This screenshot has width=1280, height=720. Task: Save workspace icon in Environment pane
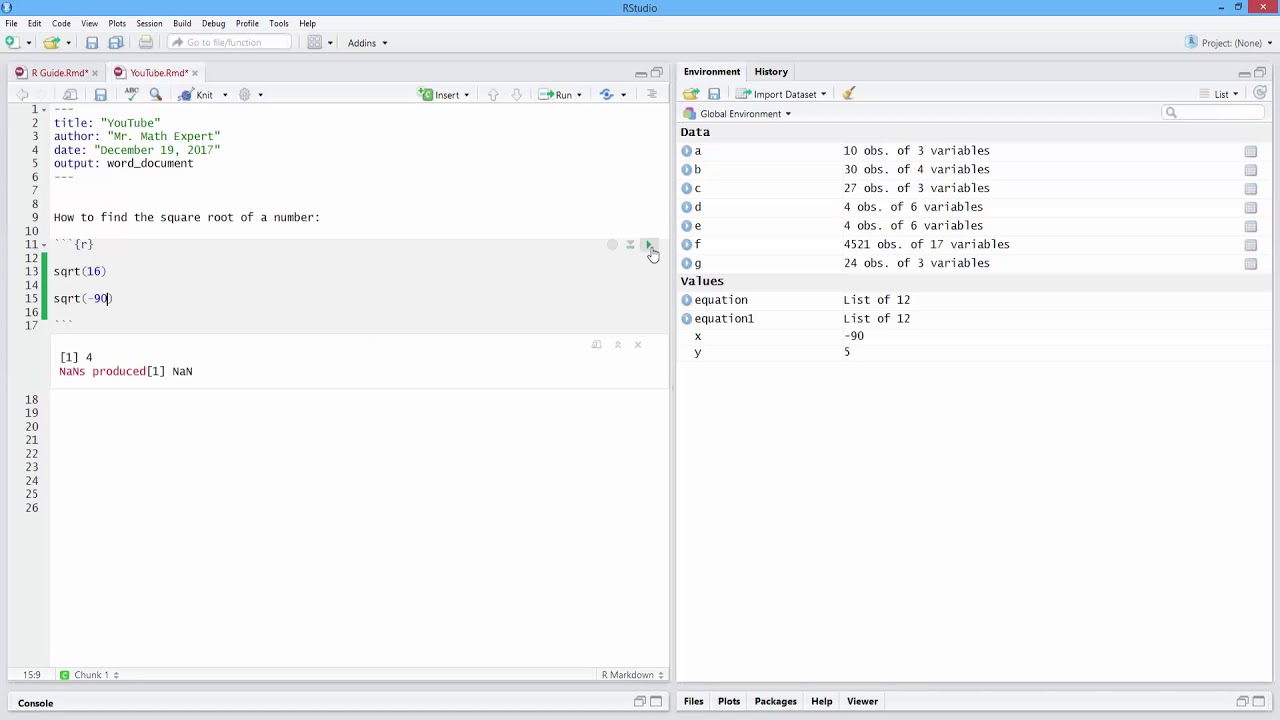tap(714, 94)
